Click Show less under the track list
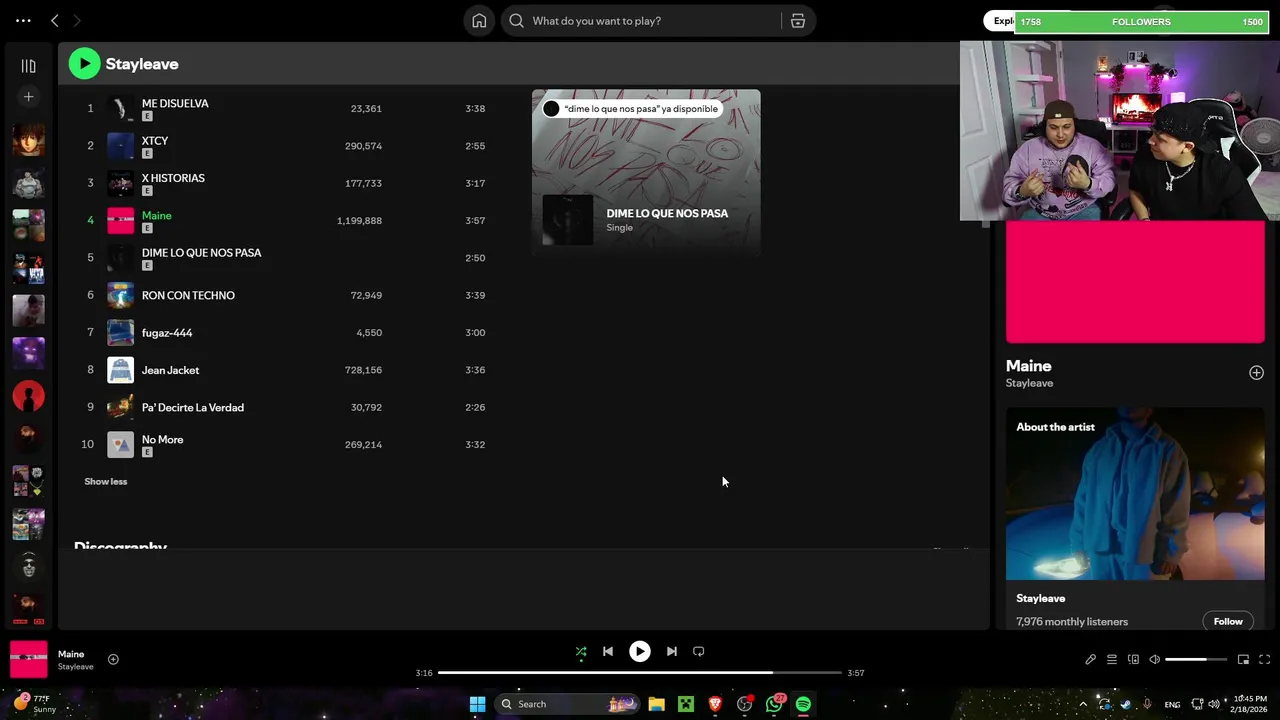The image size is (1280, 720). [106, 482]
